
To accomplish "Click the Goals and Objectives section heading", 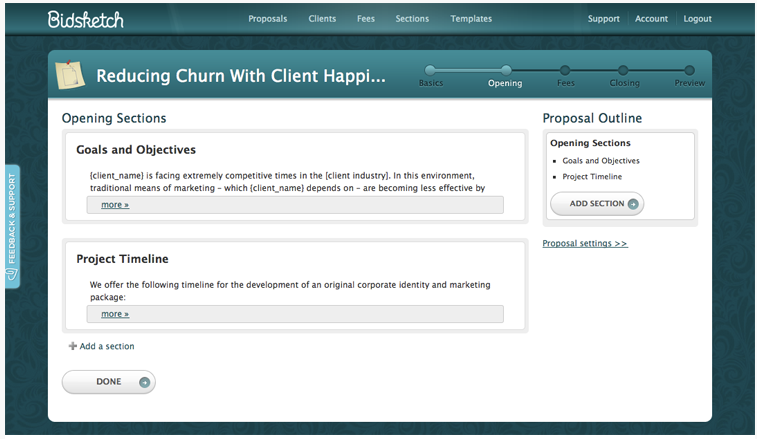I will [x=136, y=150].
